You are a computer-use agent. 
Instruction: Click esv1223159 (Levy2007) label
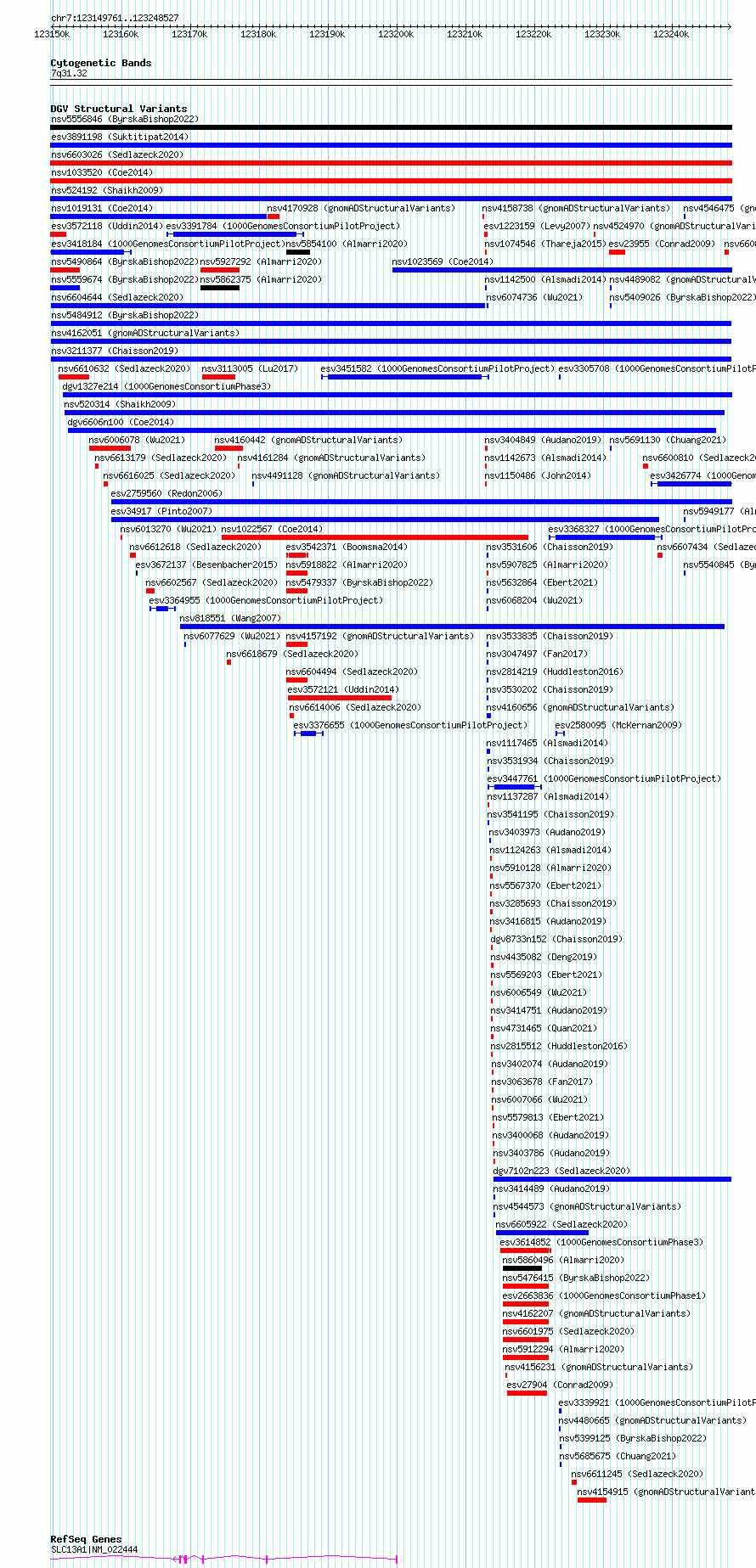click(537, 227)
